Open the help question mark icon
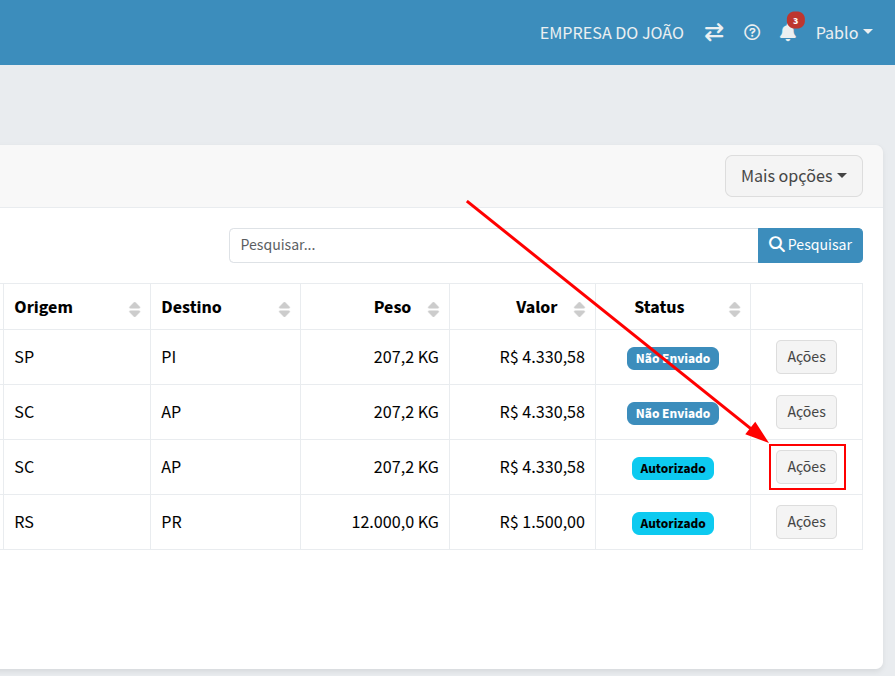Viewport: 895px width, 676px height. pos(752,33)
